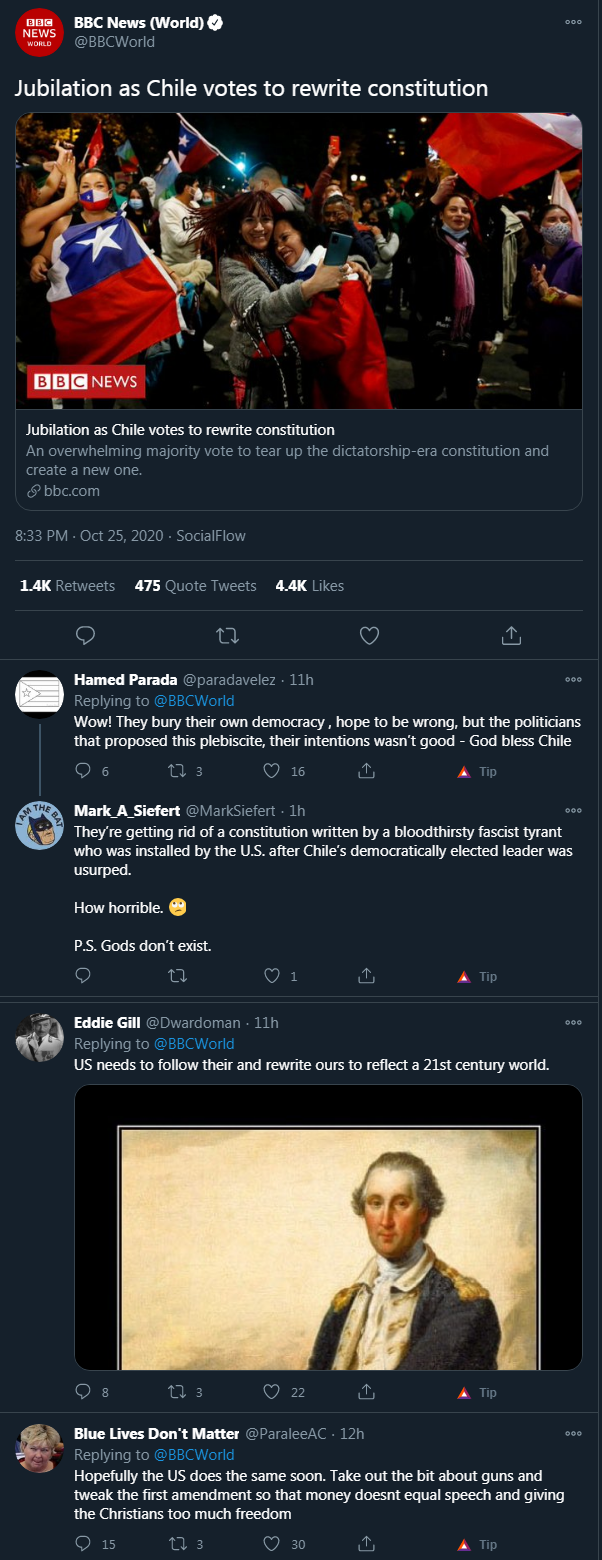Retweet the main BBC World tweet

[x=228, y=635]
